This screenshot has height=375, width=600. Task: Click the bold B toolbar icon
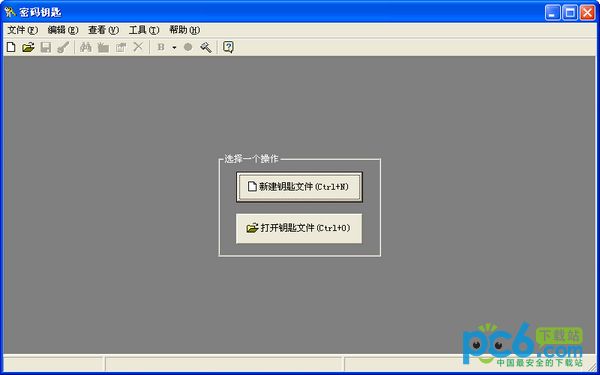click(161, 47)
